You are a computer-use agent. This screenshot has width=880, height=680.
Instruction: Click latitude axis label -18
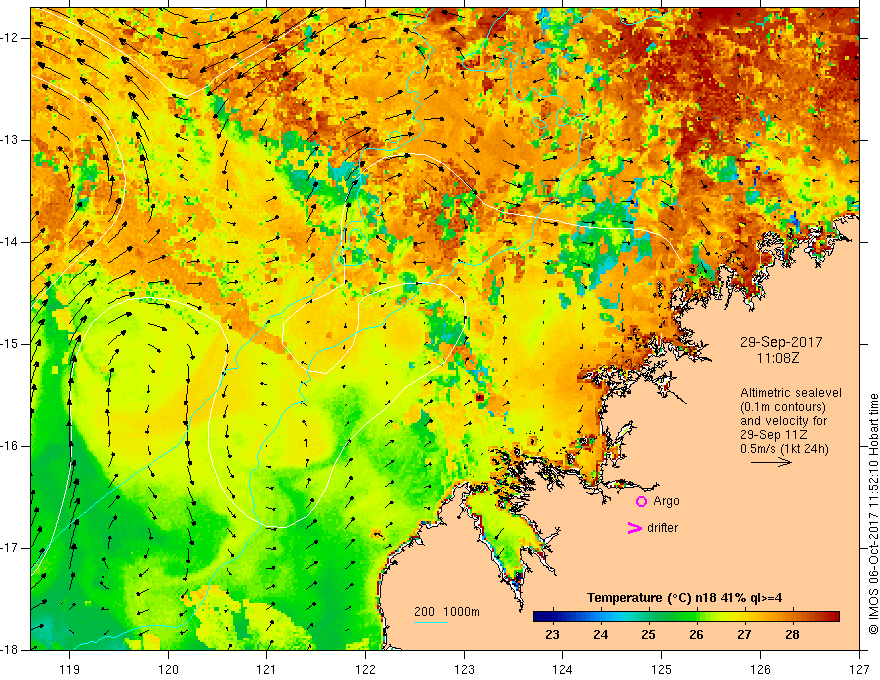(x=11, y=650)
